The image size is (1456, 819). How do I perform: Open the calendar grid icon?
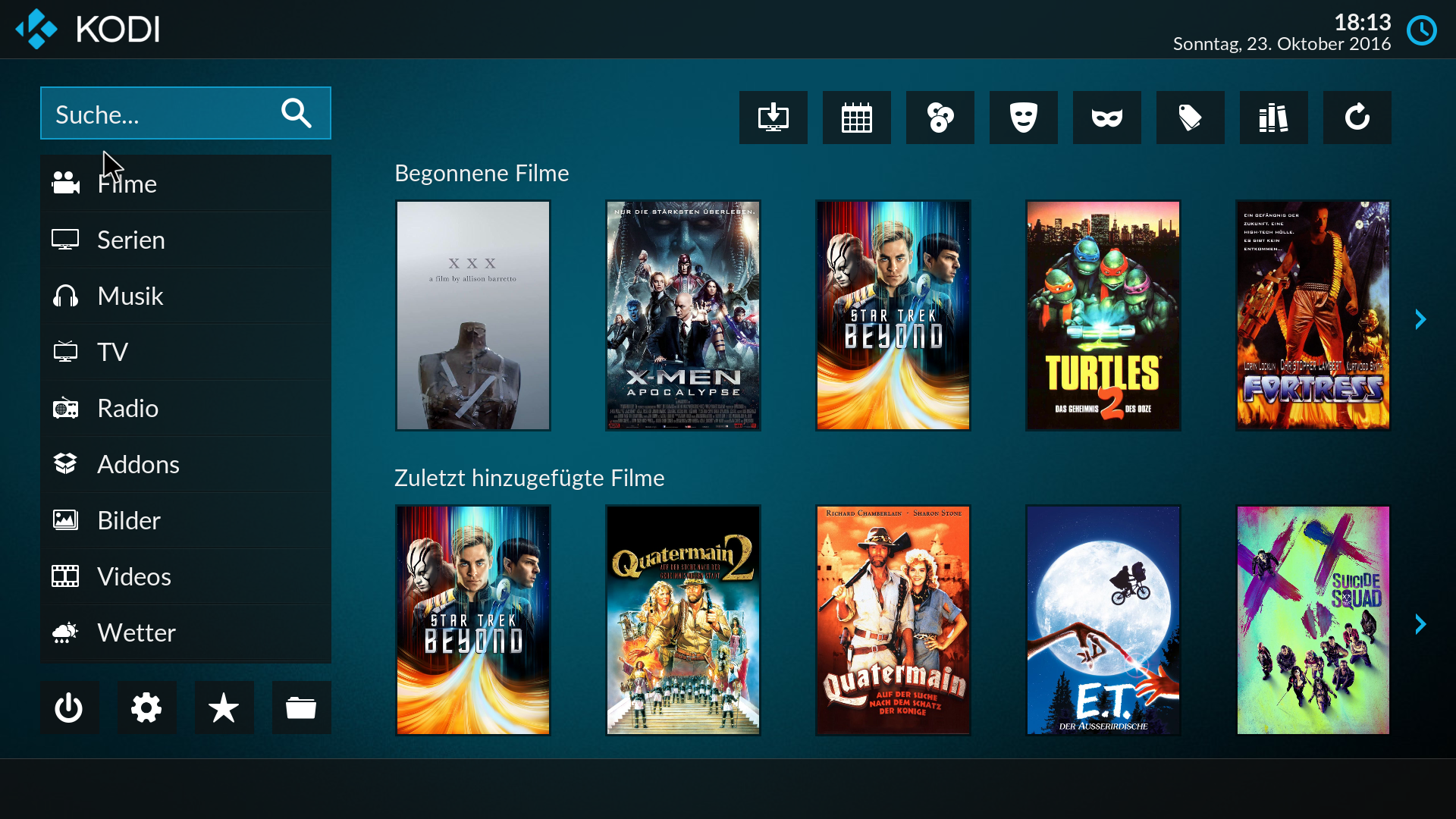tap(856, 118)
